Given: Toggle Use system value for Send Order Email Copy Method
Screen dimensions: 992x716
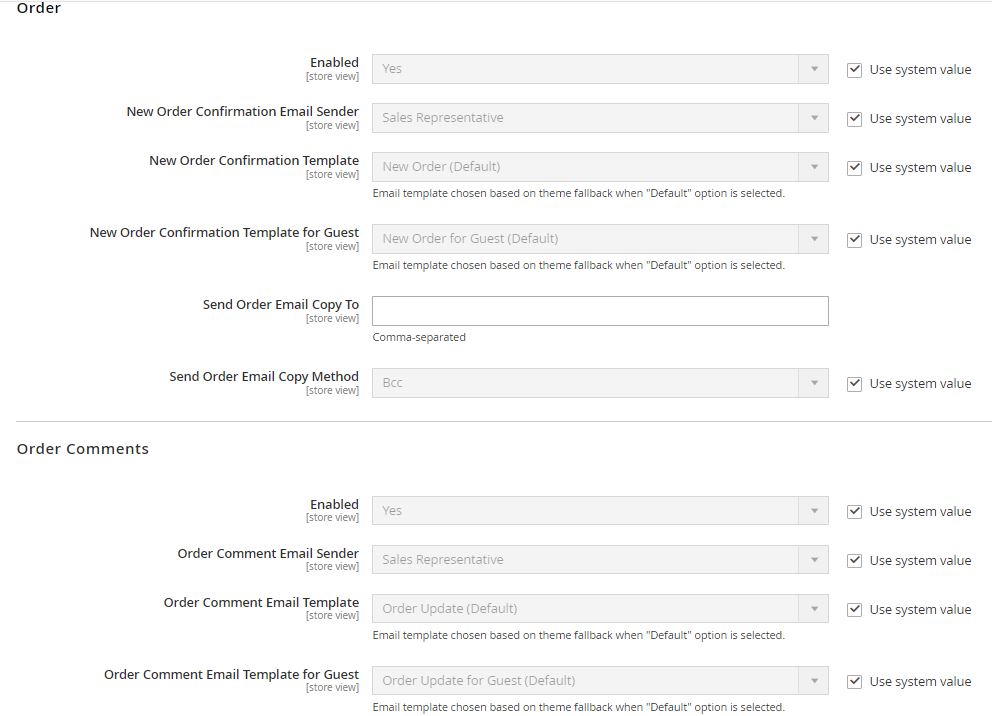Looking at the screenshot, I should [855, 383].
